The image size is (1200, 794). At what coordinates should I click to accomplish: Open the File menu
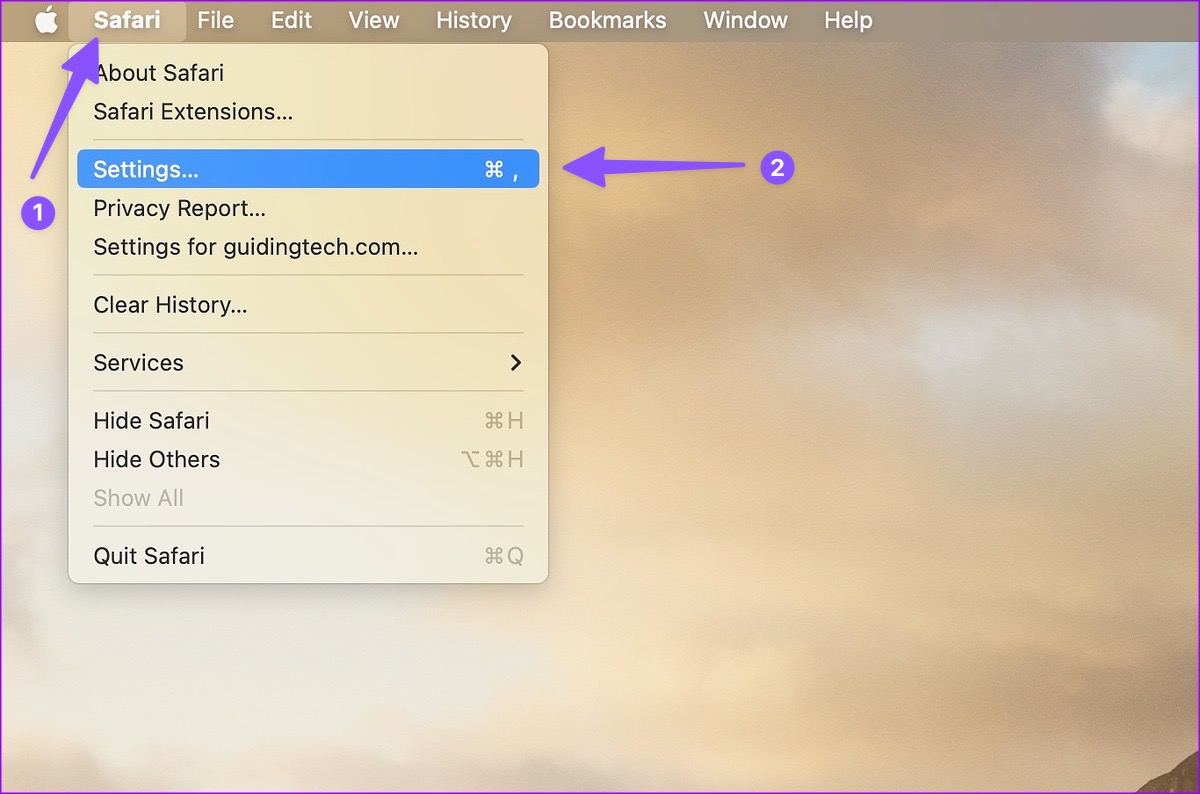pos(215,20)
